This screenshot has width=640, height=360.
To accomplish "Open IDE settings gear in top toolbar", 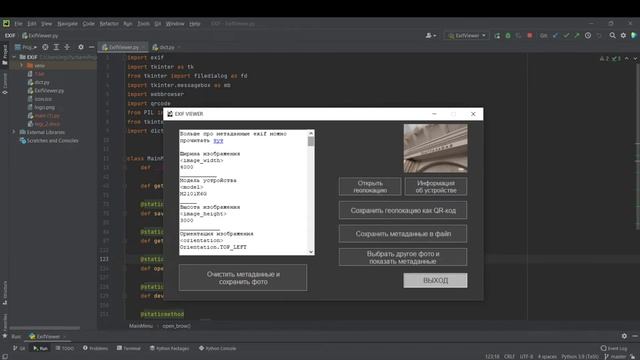I will (623, 36).
